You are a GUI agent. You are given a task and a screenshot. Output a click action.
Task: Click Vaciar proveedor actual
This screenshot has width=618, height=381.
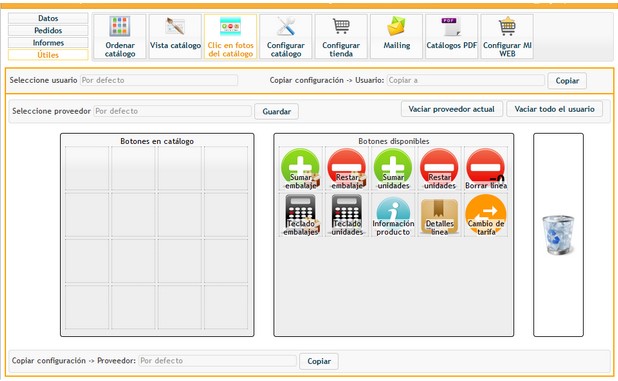(452, 109)
